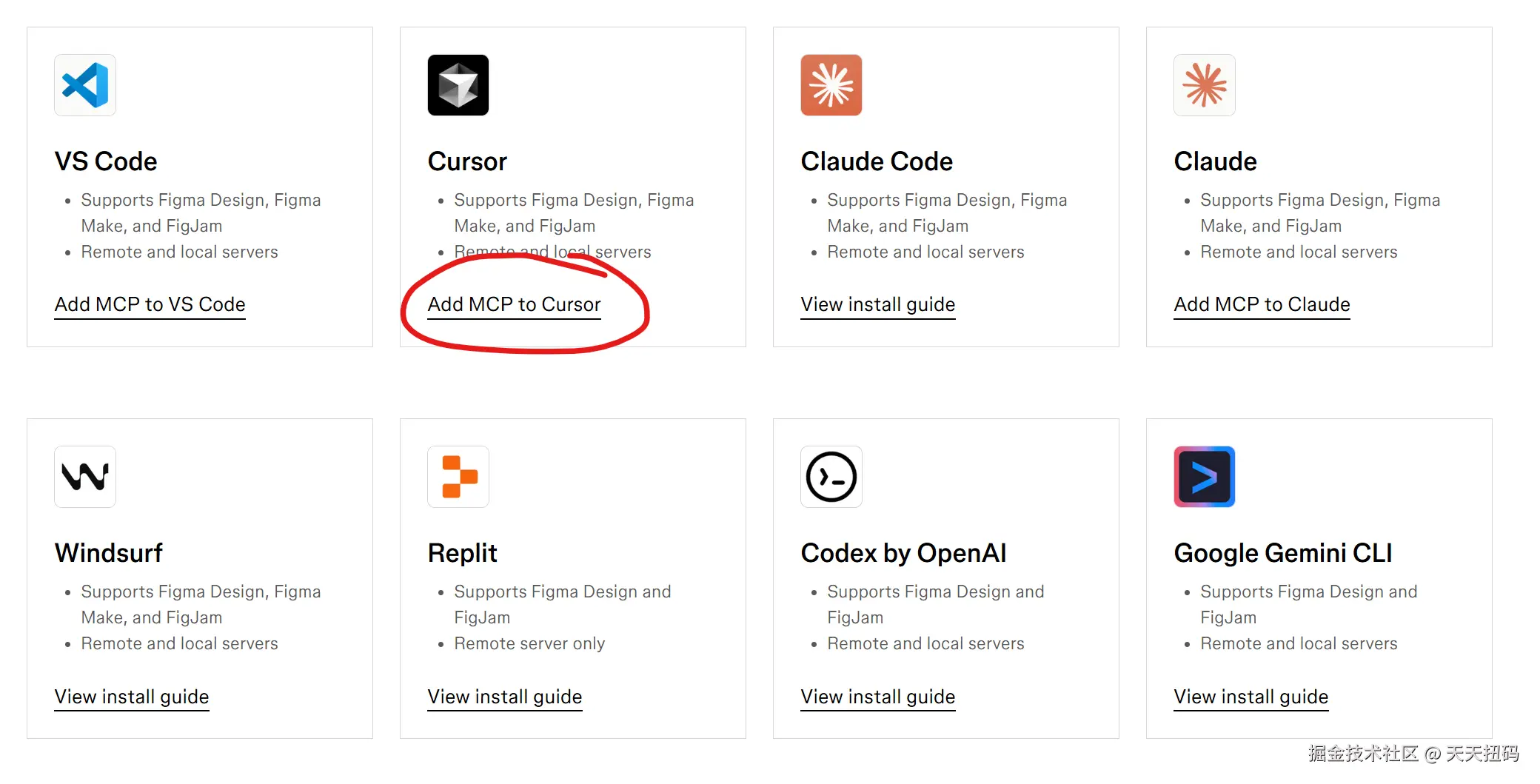Click the Codex by OpenAI terminal icon

click(x=831, y=477)
